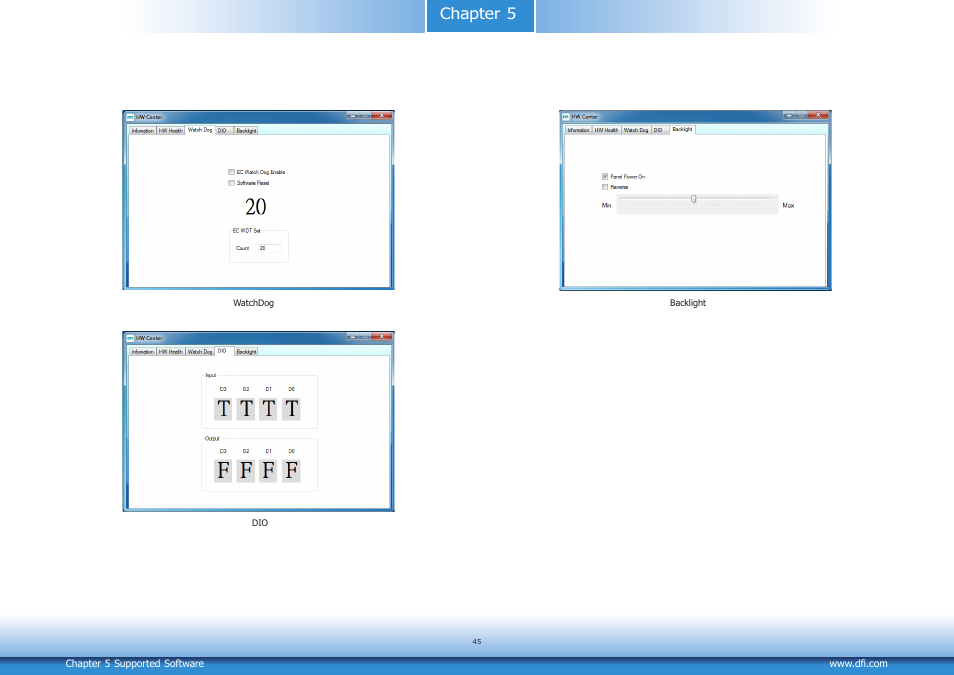This screenshot has height=675, width=954.
Task: Select Watch Dog tab in the WatchDog window
Action: pos(200,130)
